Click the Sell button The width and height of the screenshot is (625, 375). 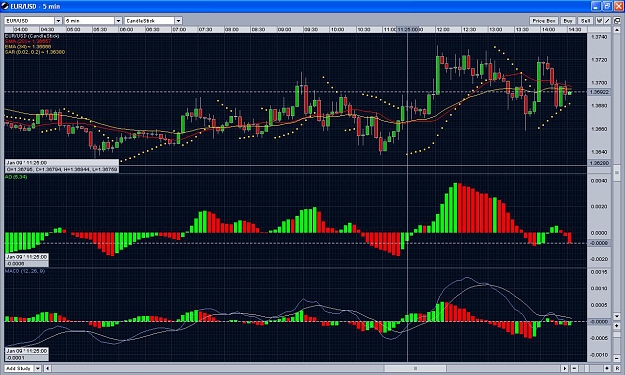pyautogui.click(x=585, y=21)
